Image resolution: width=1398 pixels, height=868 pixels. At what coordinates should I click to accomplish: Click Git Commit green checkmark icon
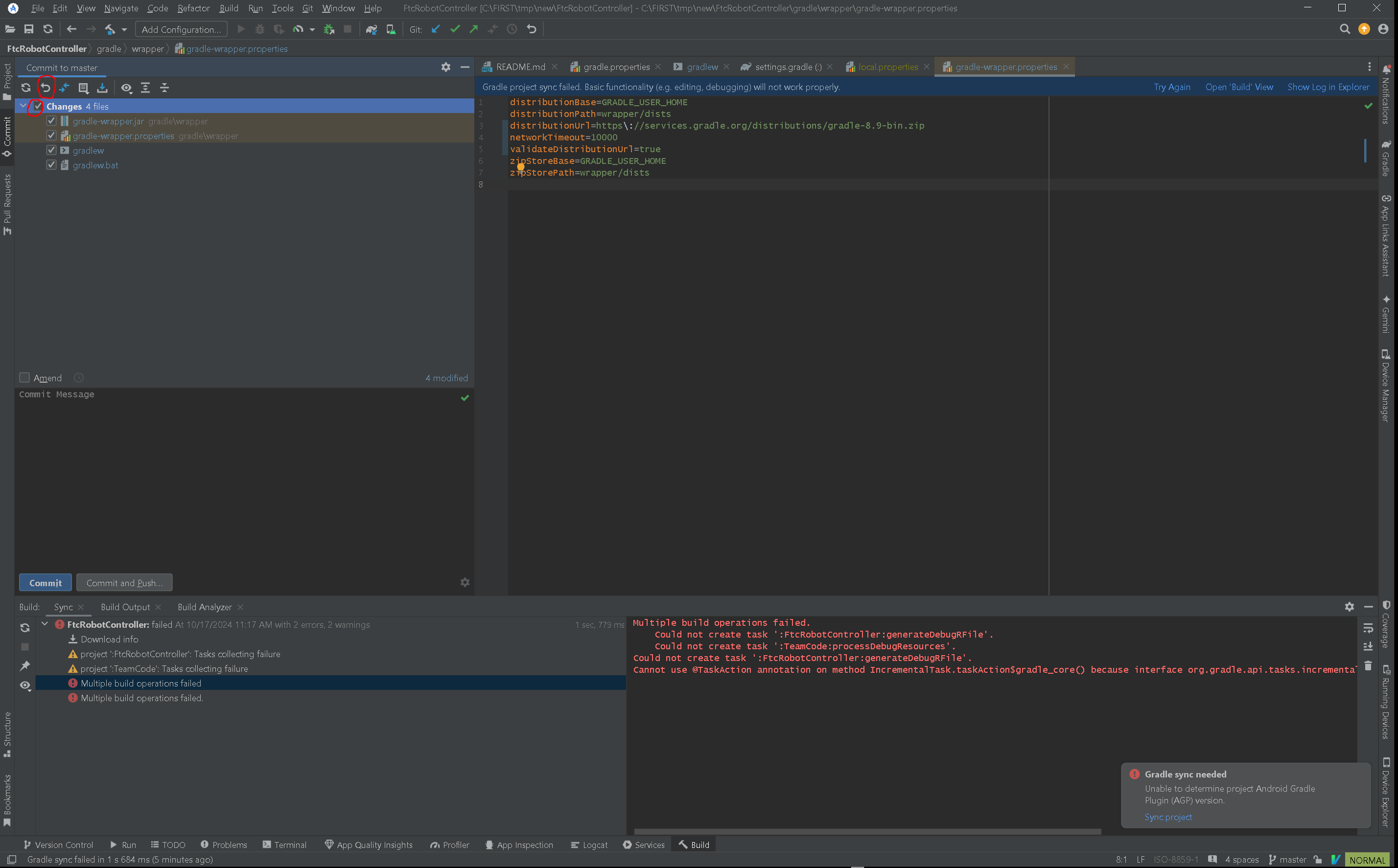click(x=455, y=29)
